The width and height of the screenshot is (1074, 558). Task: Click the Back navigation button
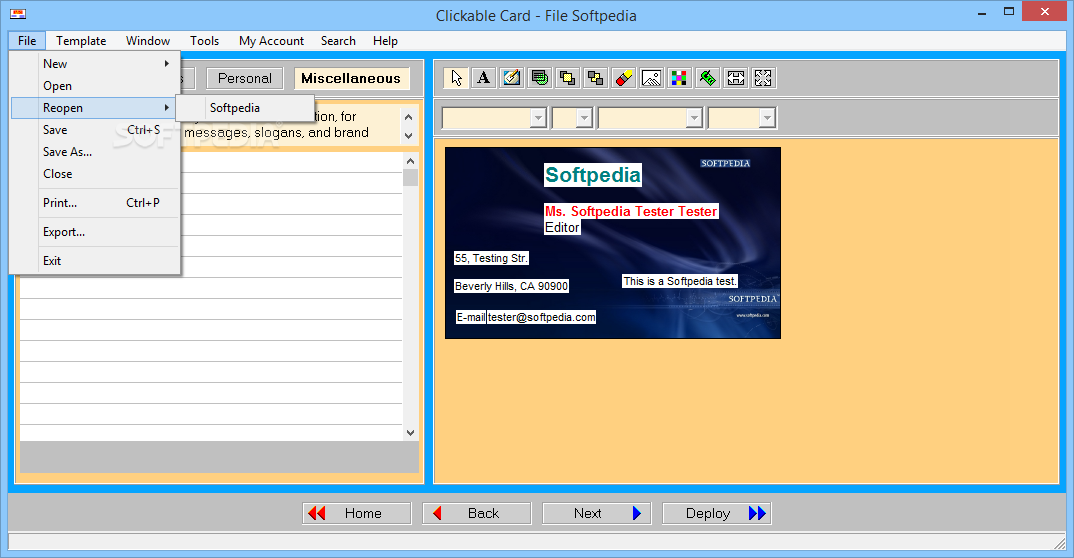coord(477,513)
